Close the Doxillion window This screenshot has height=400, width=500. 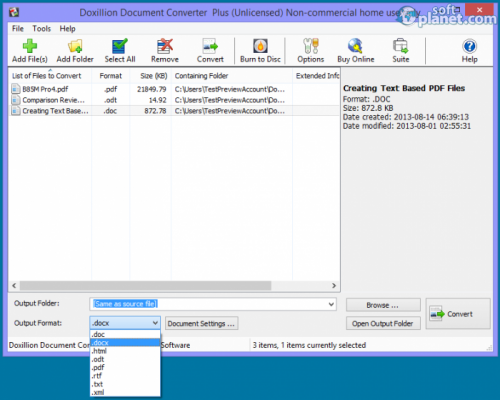(479, 10)
